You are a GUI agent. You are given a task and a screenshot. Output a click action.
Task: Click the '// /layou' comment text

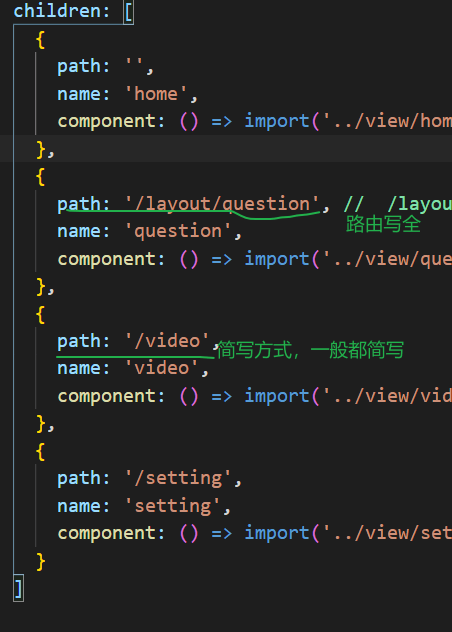[398, 204]
